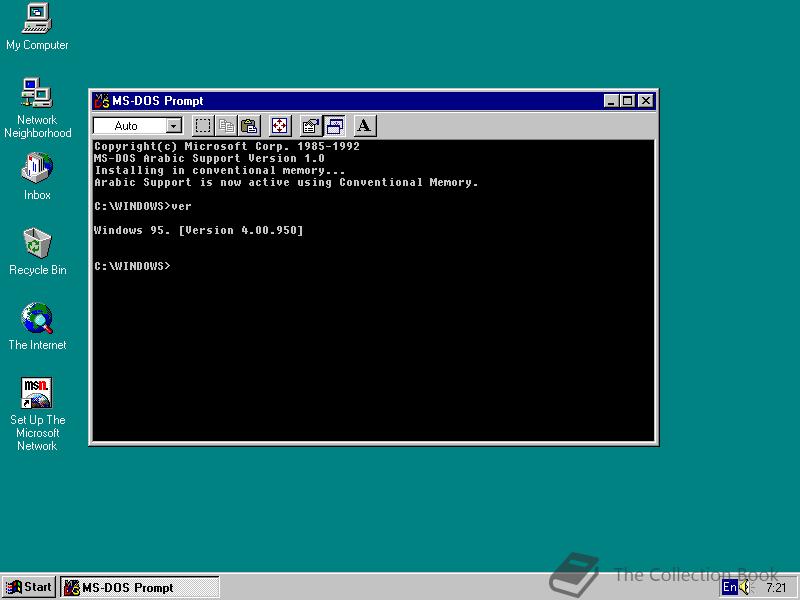Click the Paste toolbar icon in MS-DOS Prompt

pos(249,126)
